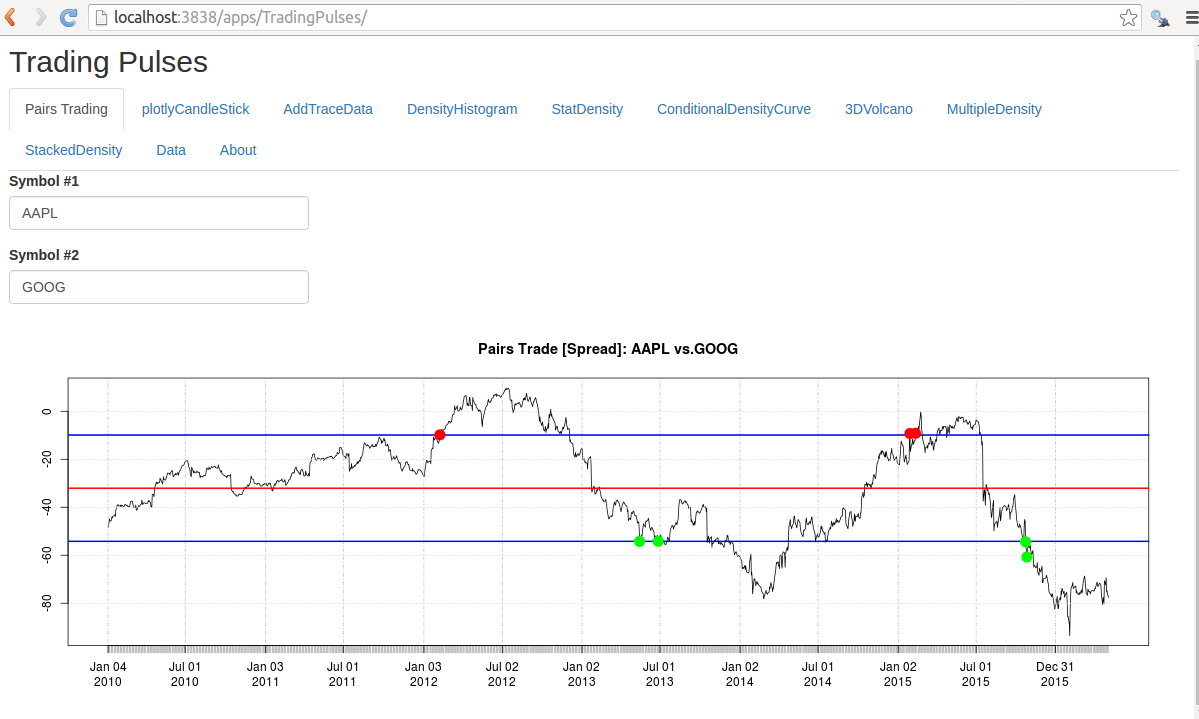Image resolution: width=1199 pixels, height=719 pixels.
Task: Open the AddTraceData tab
Action: (x=328, y=109)
